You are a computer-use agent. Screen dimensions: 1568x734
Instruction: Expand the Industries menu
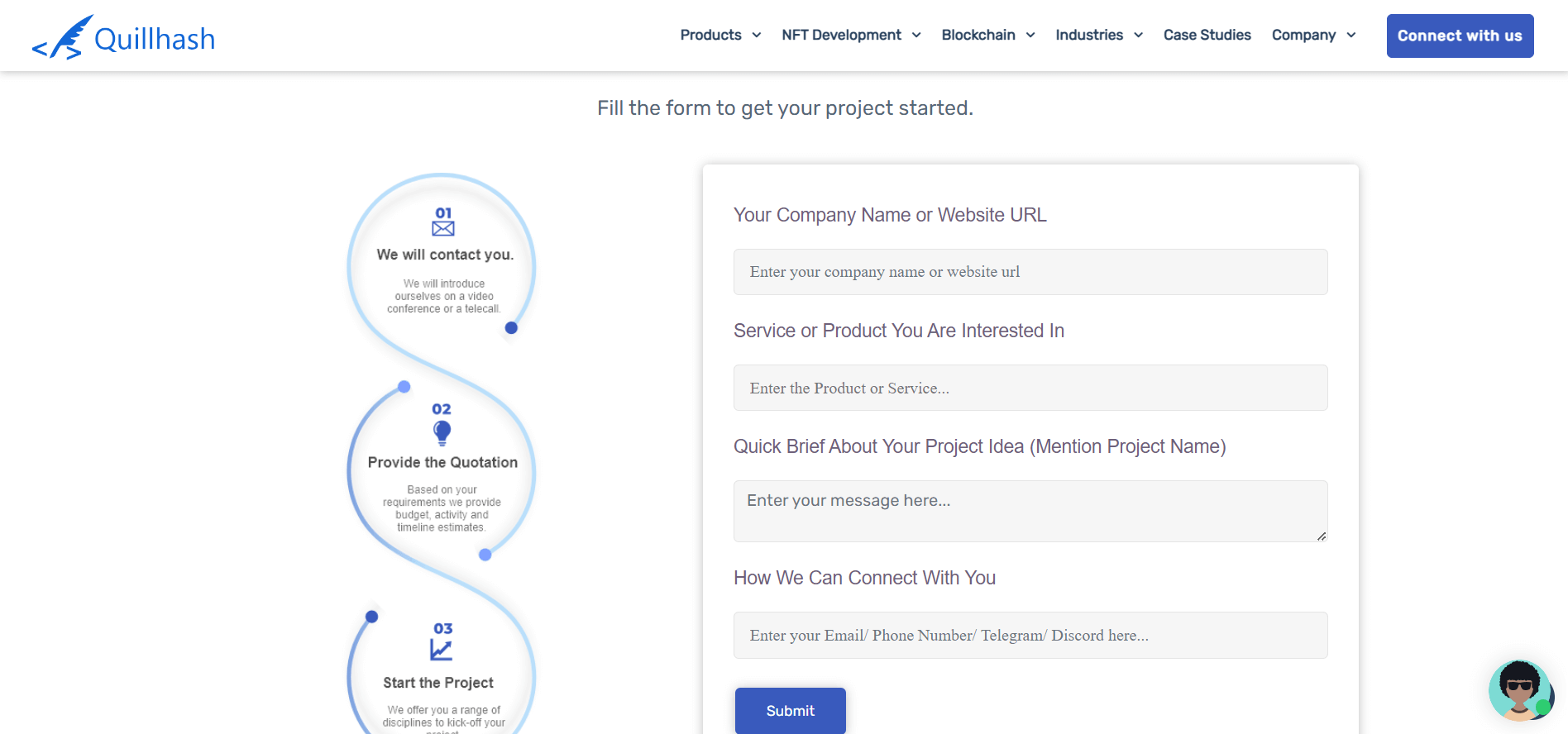1098,35
